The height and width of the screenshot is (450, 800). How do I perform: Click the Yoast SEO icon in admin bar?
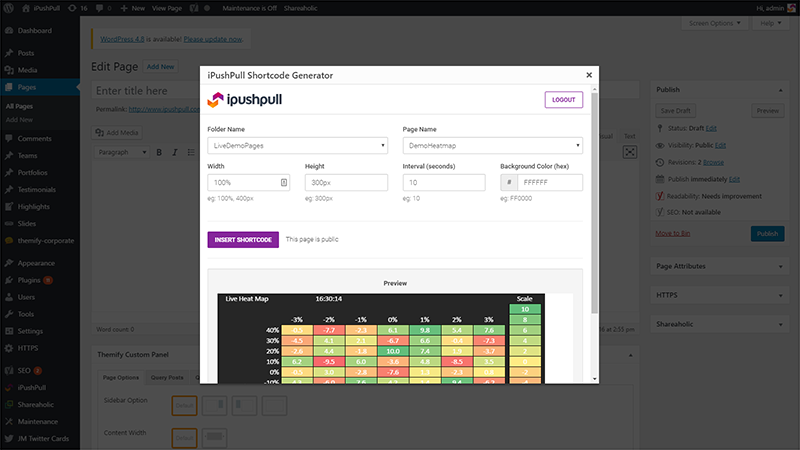click(x=194, y=8)
